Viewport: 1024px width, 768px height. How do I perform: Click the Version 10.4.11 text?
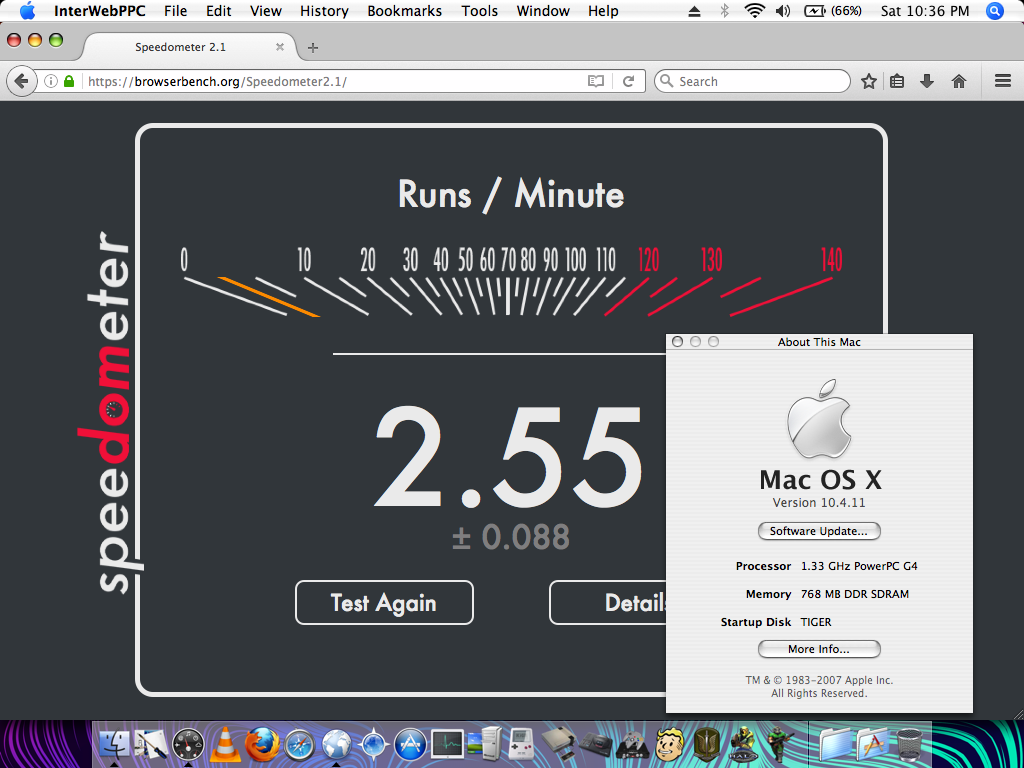pyautogui.click(x=819, y=503)
